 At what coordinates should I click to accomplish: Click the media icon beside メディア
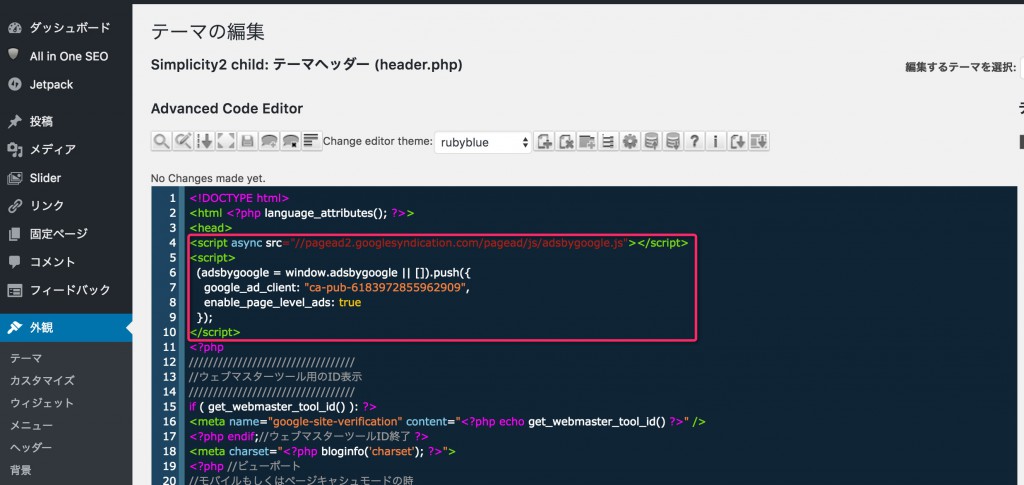(x=14, y=149)
